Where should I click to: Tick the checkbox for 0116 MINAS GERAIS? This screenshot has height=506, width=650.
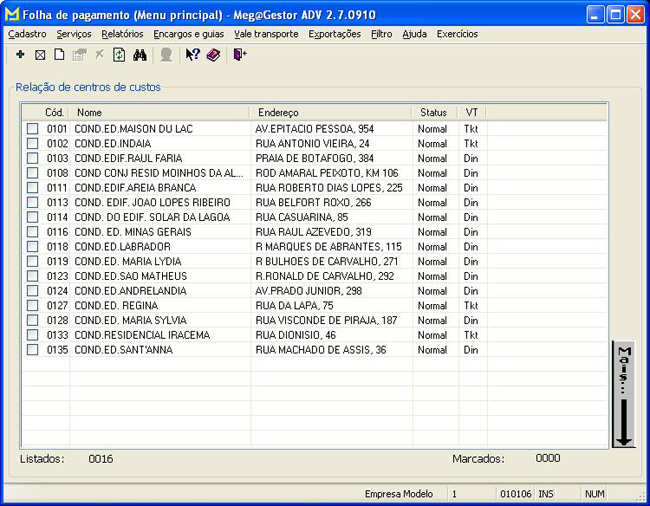pos(32,232)
